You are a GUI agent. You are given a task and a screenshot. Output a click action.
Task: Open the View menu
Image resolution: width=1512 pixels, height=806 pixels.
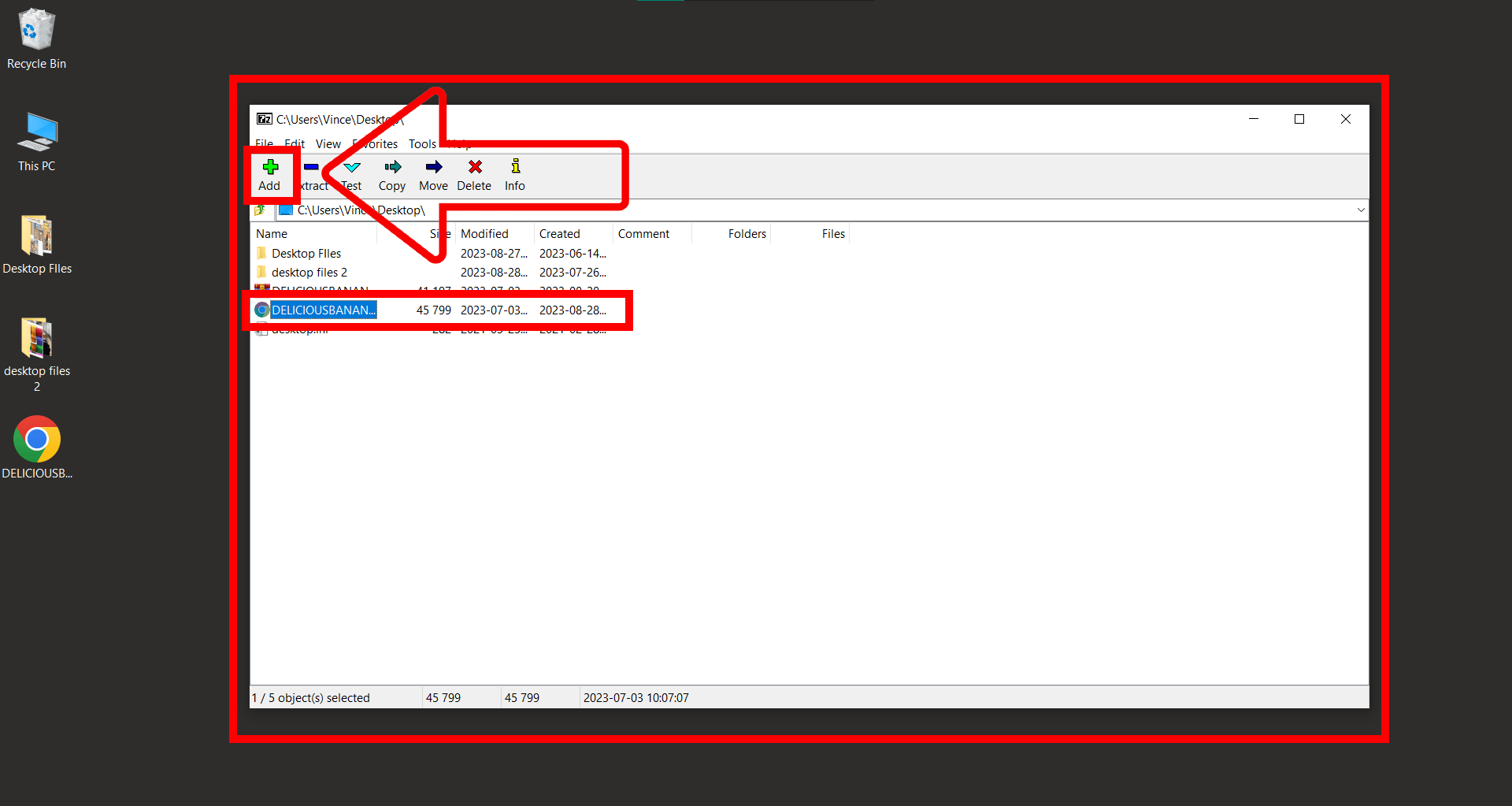(328, 143)
